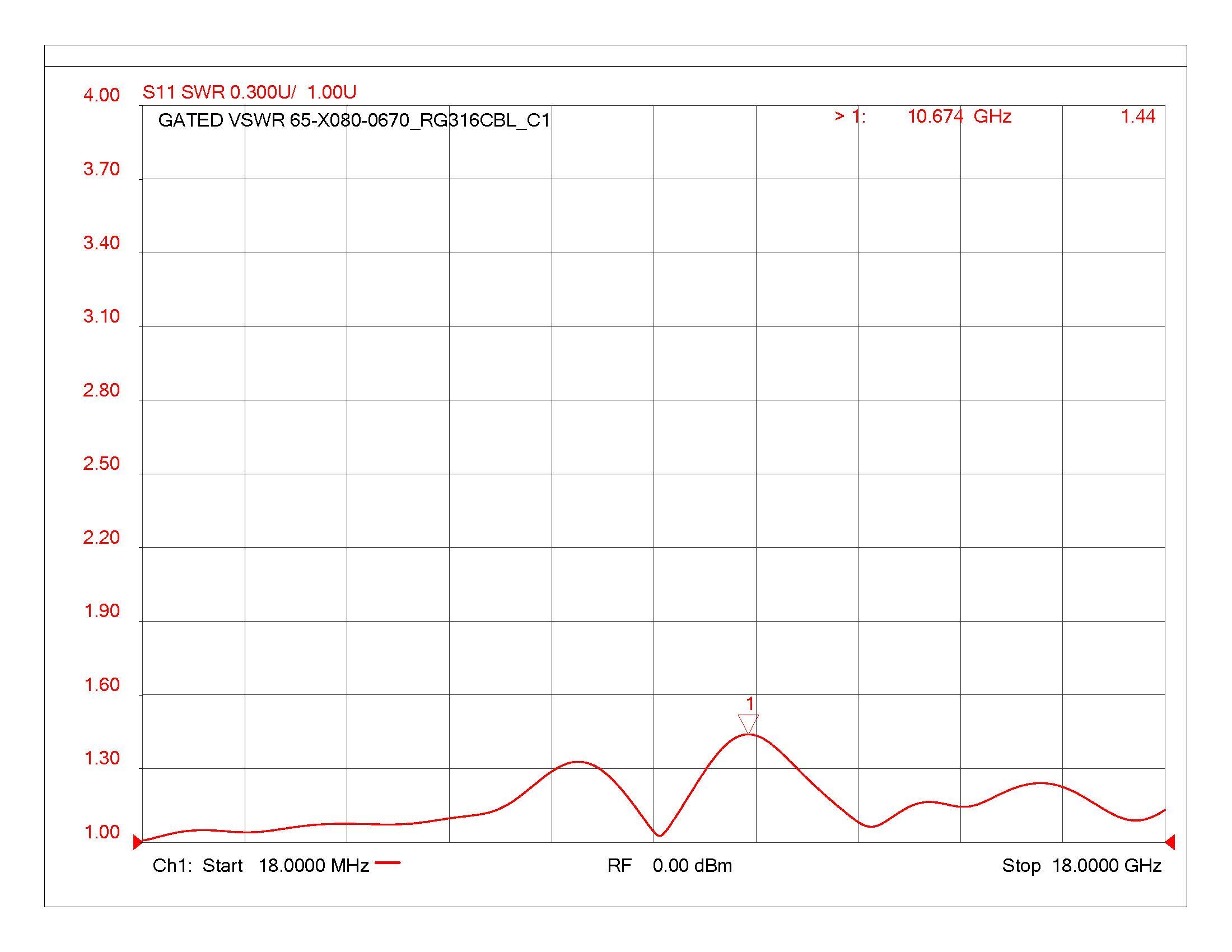This screenshot has height=952, width=1232.
Task: Click the Stop 18.0000 GHz frequency label
Action: pos(1081,865)
